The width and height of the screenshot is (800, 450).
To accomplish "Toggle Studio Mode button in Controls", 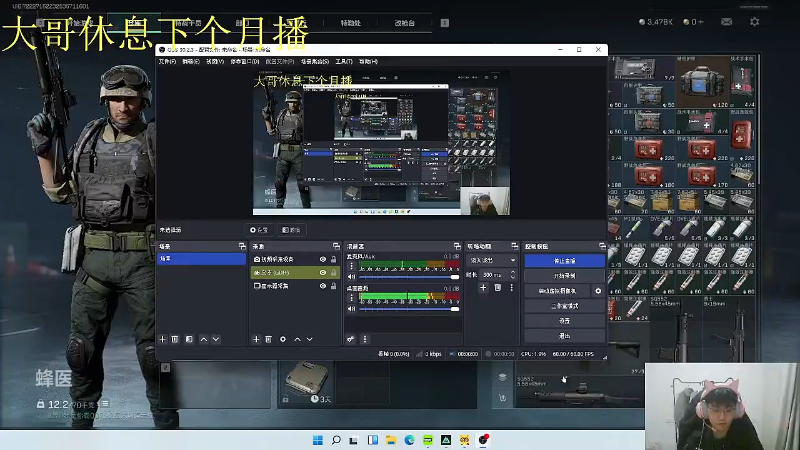I will 564,306.
